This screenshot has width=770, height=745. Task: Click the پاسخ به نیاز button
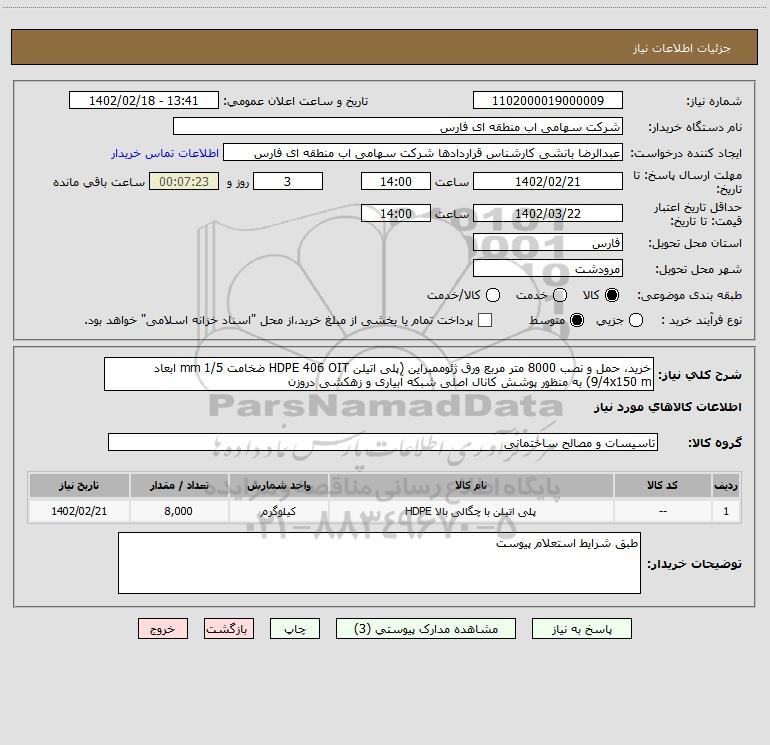[x=582, y=629]
